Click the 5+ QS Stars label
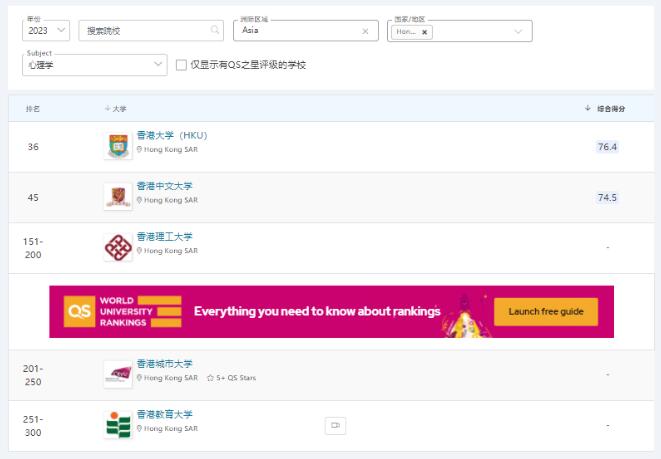Screen dimensions: 661x459 click(x=236, y=378)
